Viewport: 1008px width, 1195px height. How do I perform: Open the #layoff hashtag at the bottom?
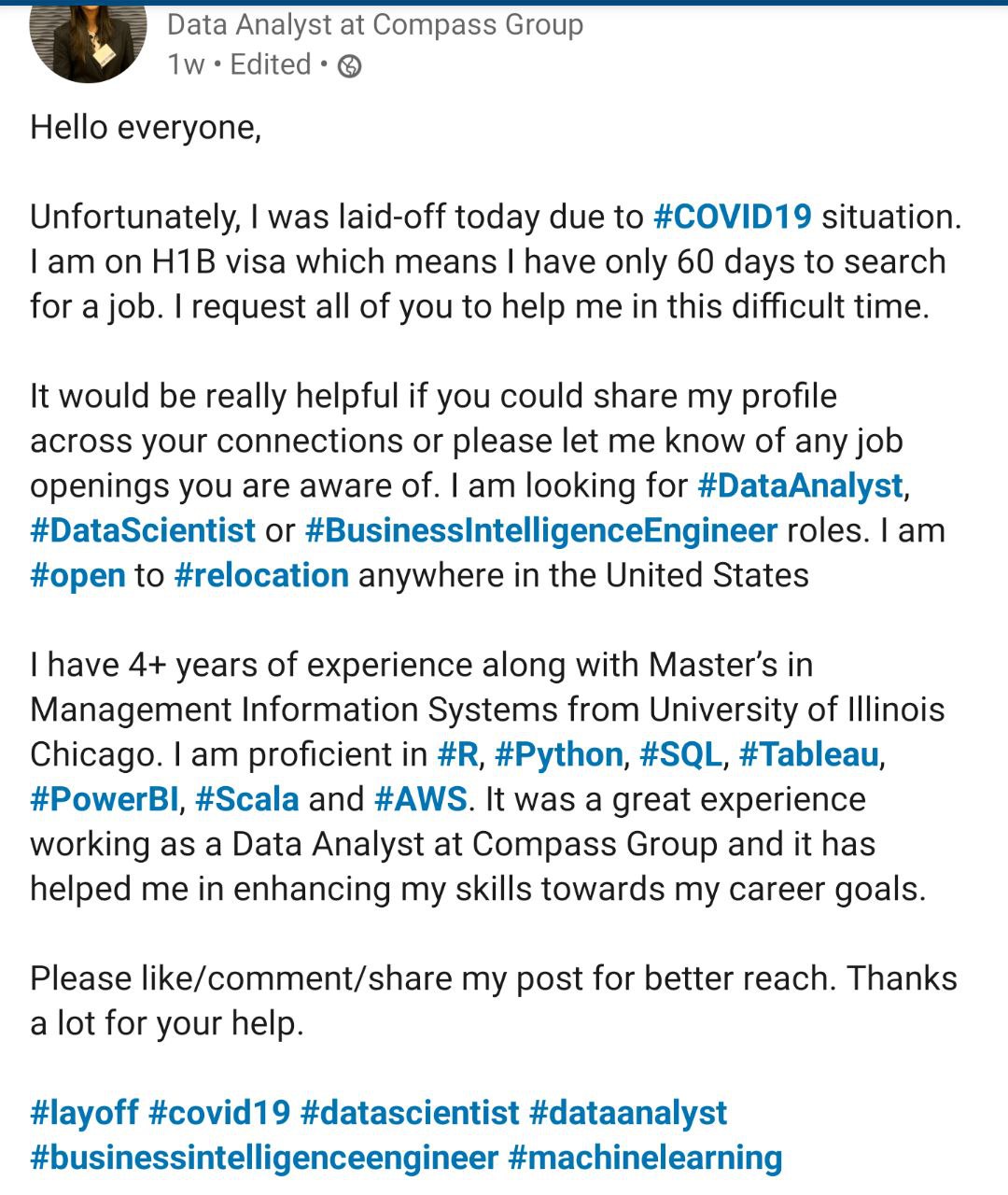point(84,1113)
